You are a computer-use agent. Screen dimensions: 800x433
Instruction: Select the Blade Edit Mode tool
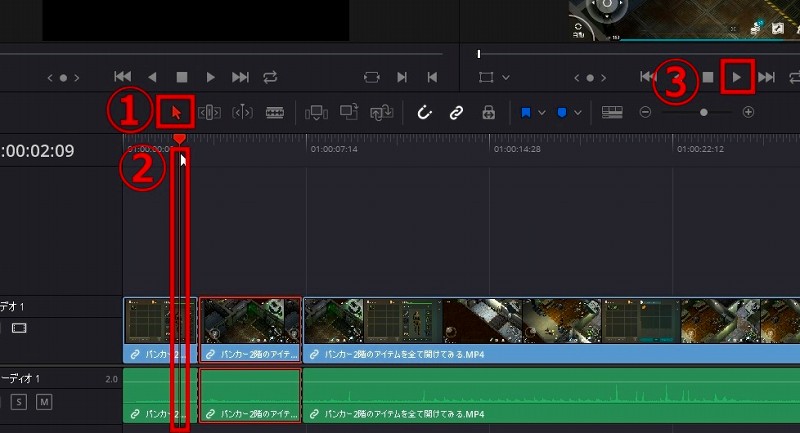coord(274,113)
